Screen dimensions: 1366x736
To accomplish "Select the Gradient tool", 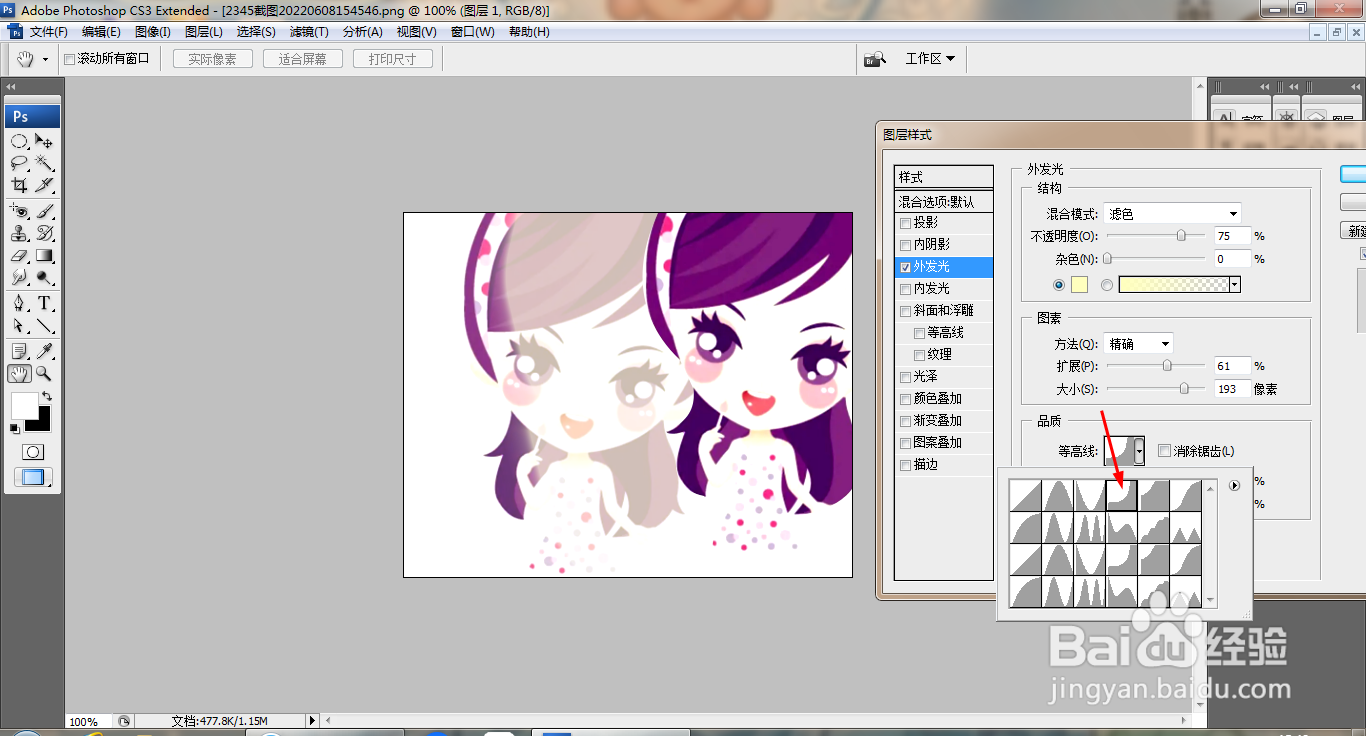I will [x=44, y=255].
